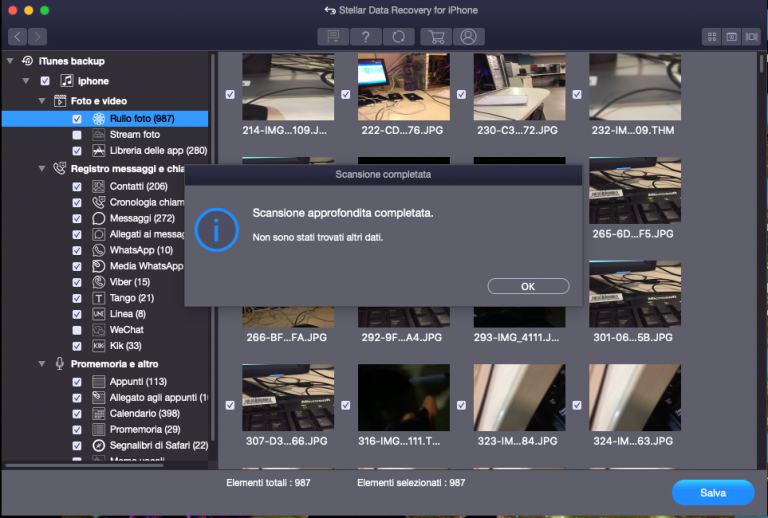The image size is (768, 518).
Task: Click the Linea icon
Action: [98, 314]
